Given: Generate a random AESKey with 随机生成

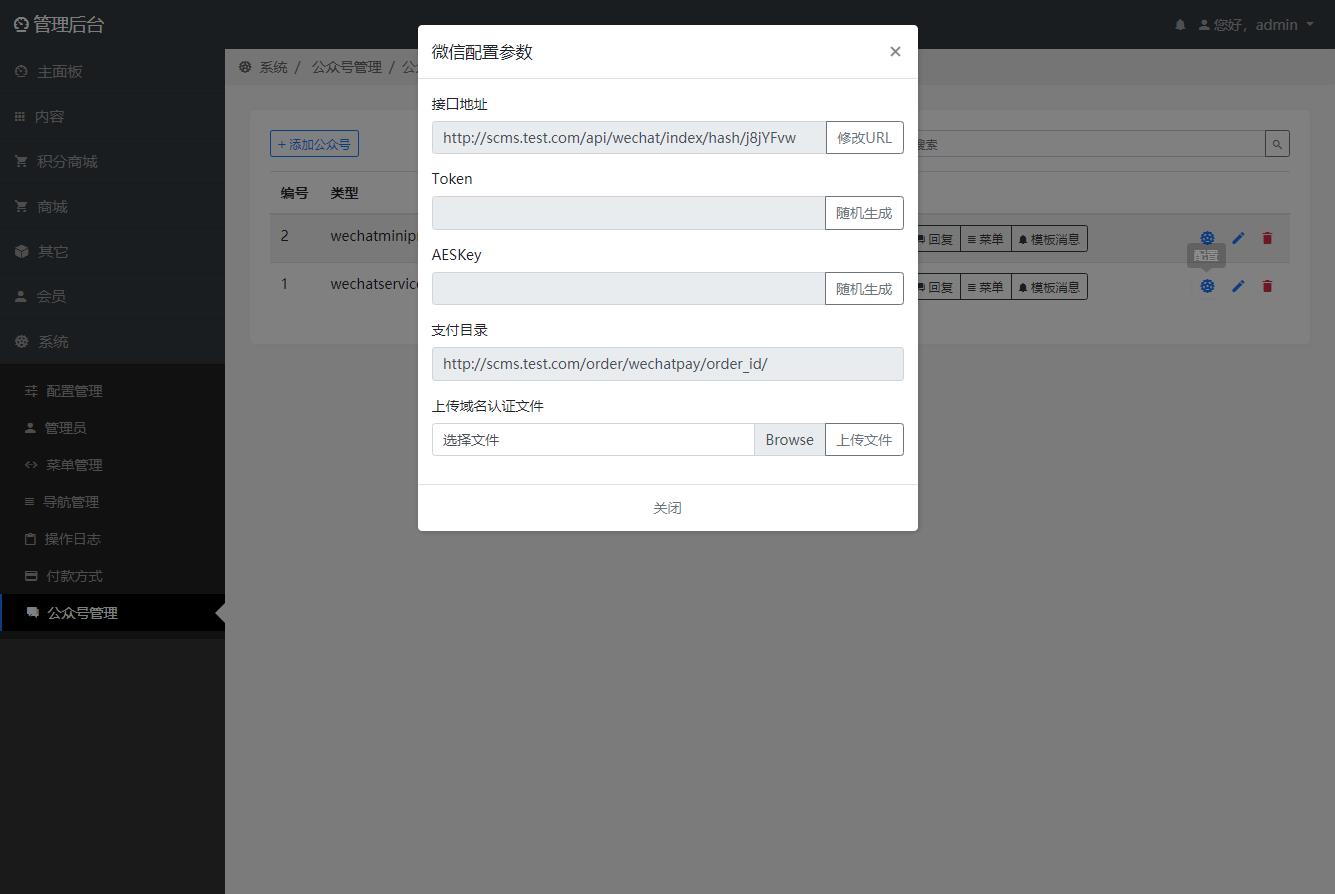Looking at the screenshot, I should 864,289.
